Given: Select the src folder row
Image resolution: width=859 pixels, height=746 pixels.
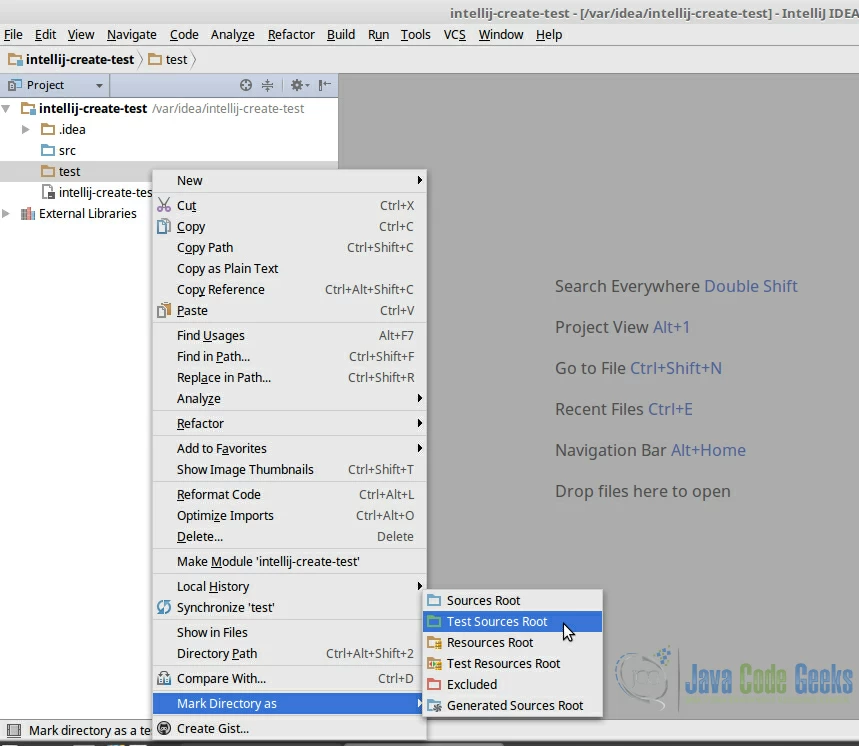Looking at the screenshot, I should [169, 150].
